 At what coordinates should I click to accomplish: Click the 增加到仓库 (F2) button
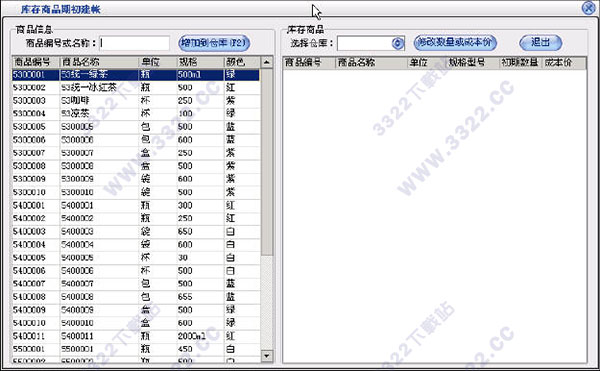coord(214,43)
